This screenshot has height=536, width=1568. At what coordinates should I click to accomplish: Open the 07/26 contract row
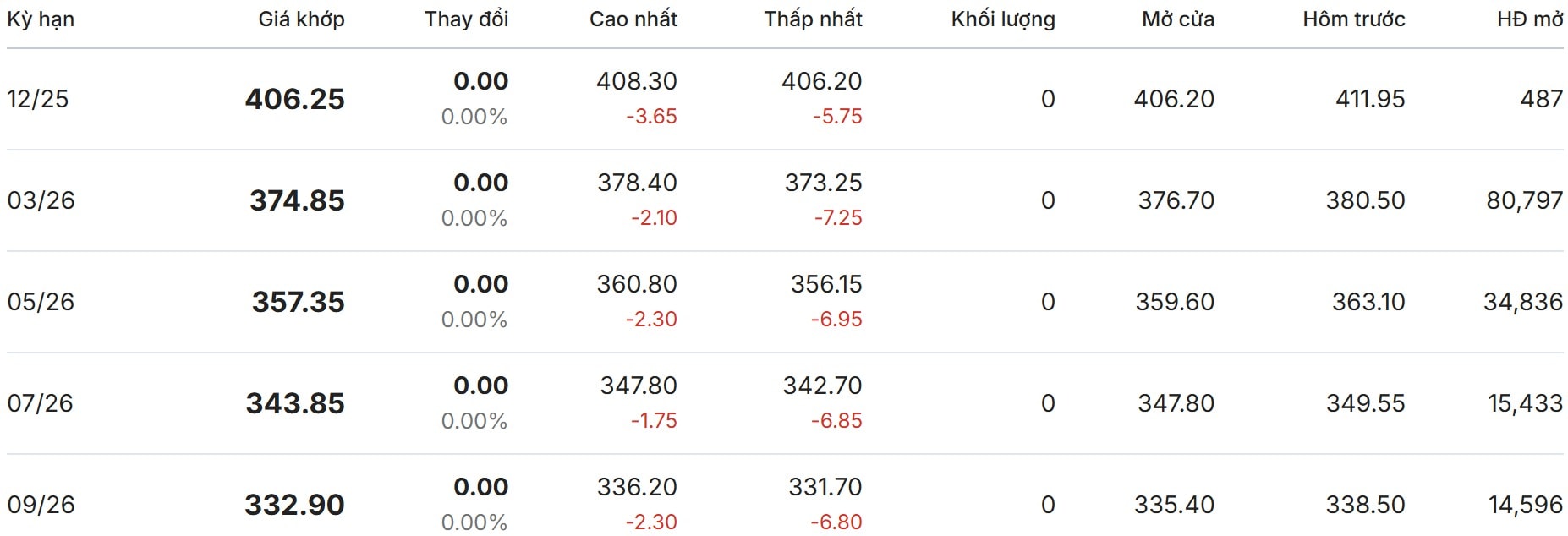40,403
